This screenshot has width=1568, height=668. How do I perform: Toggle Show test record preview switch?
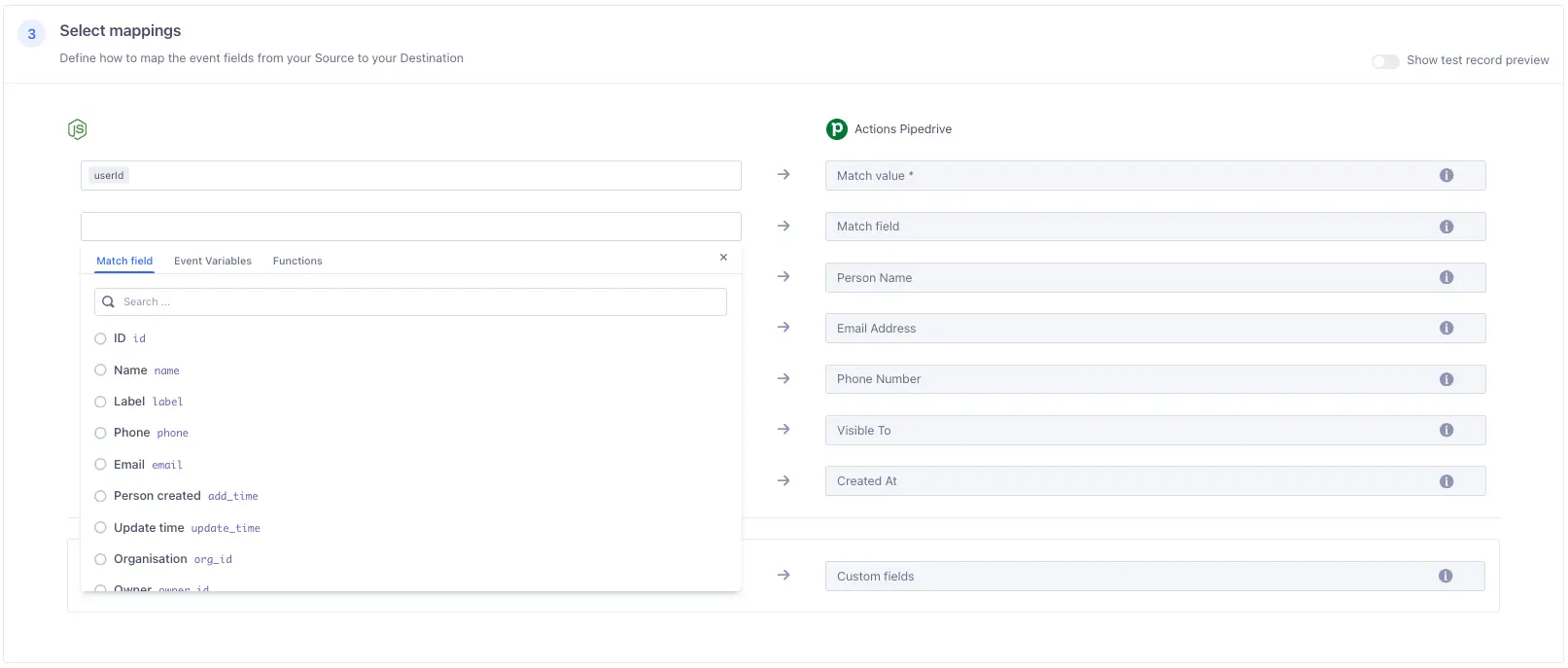pyautogui.click(x=1385, y=61)
